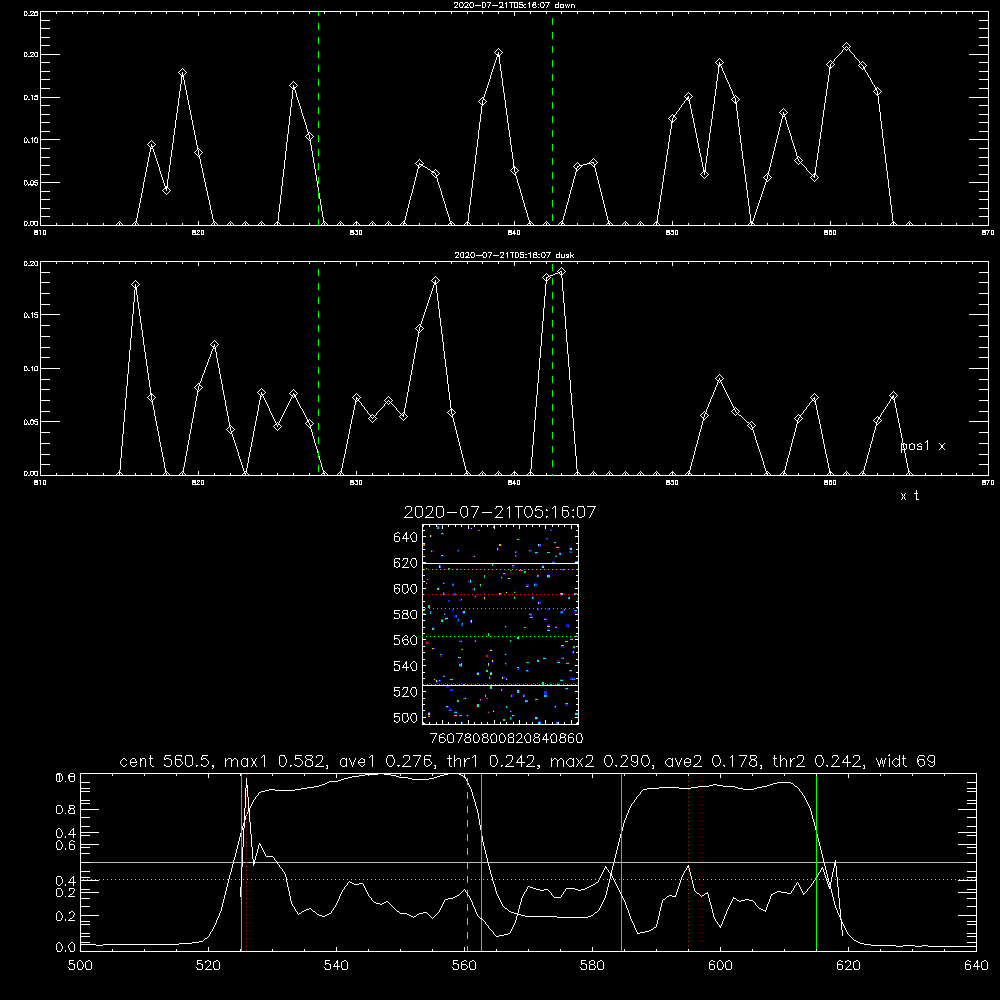Viewport: 1000px width, 1000px height.
Task: Click the '500' tick label on the bottom x-axis
Action: [80, 966]
